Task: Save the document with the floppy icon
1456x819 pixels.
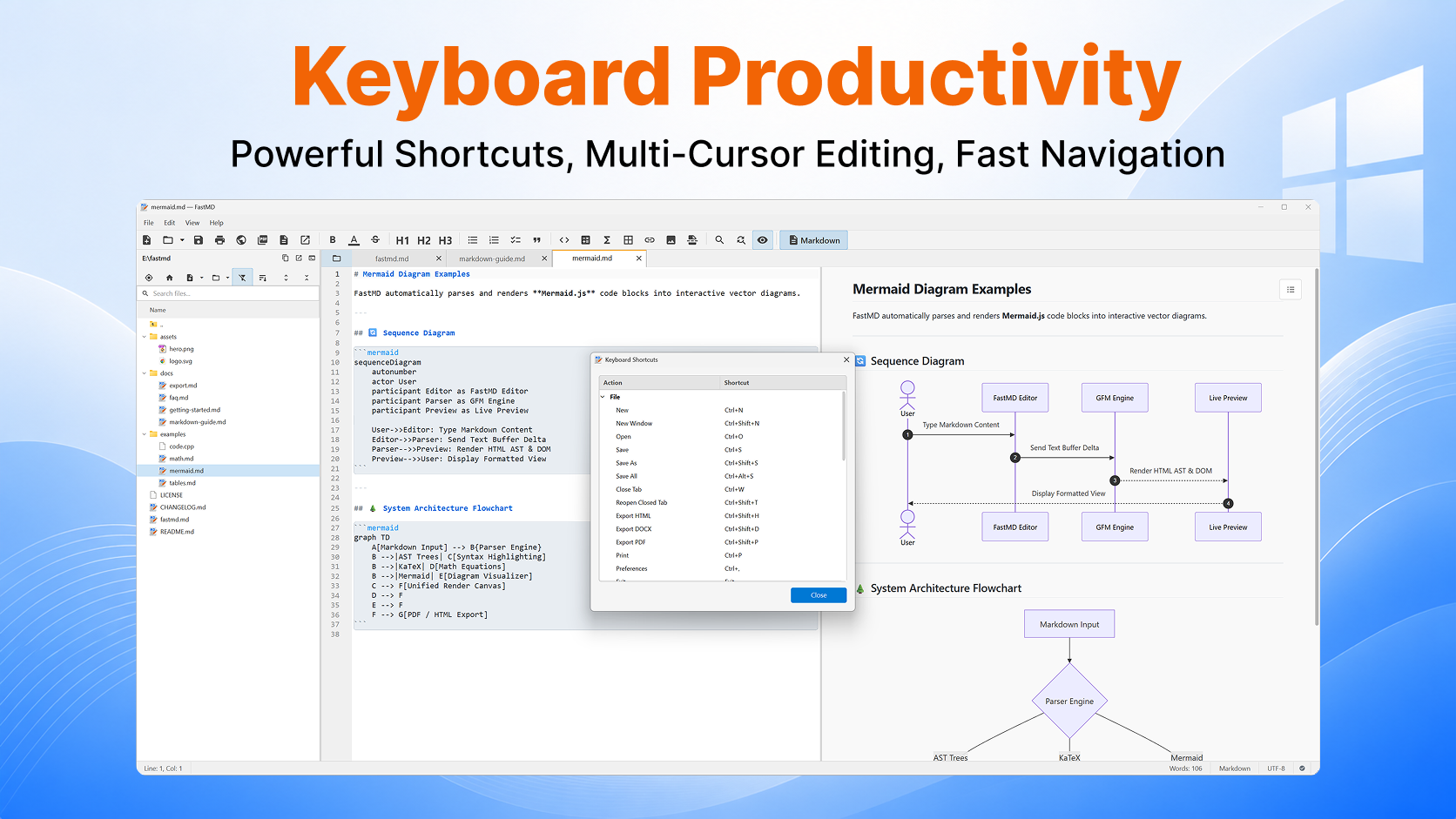Action: (199, 240)
